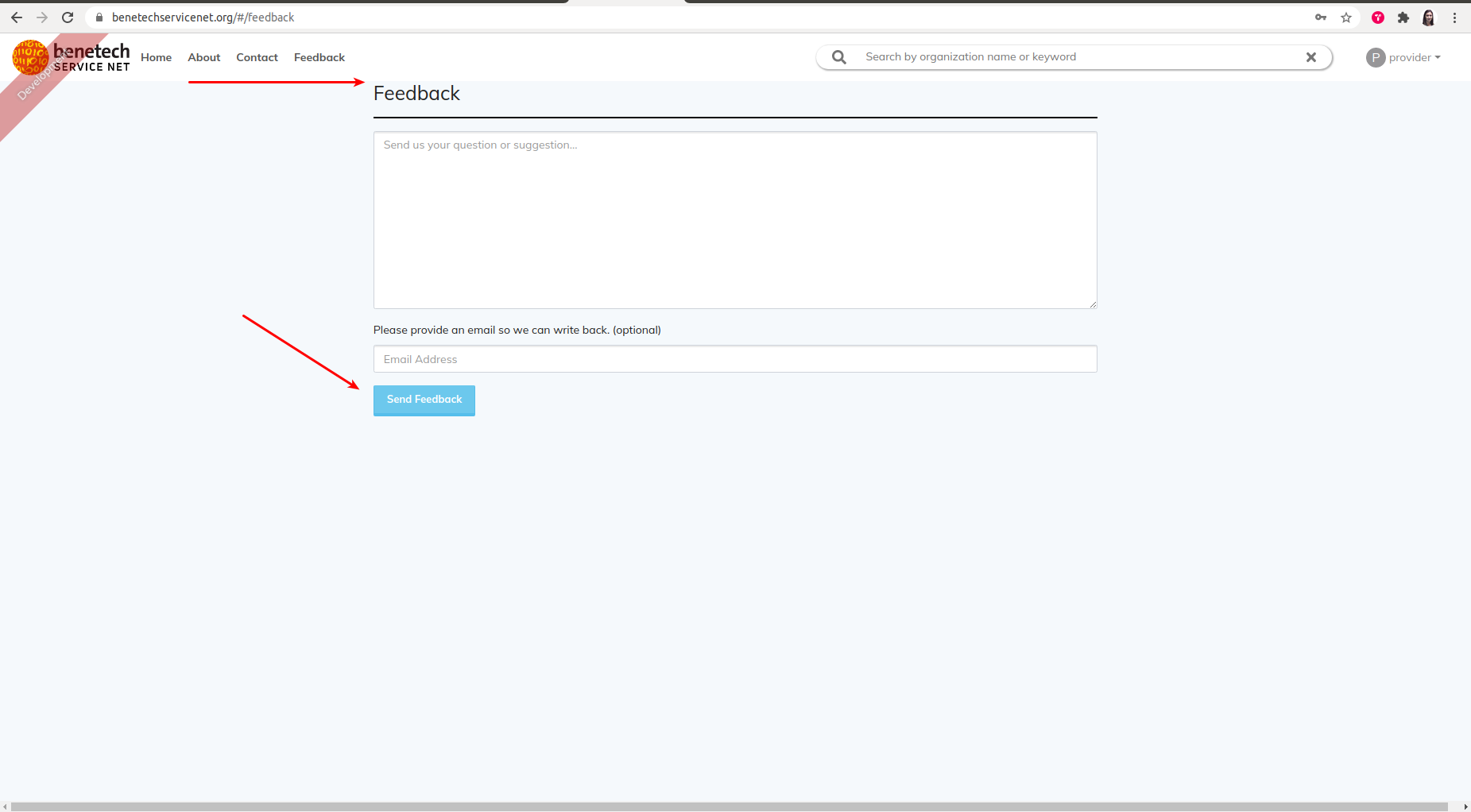The width and height of the screenshot is (1471, 812).
Task: Click the browser back navigation arrow
Action: [16, 17]
